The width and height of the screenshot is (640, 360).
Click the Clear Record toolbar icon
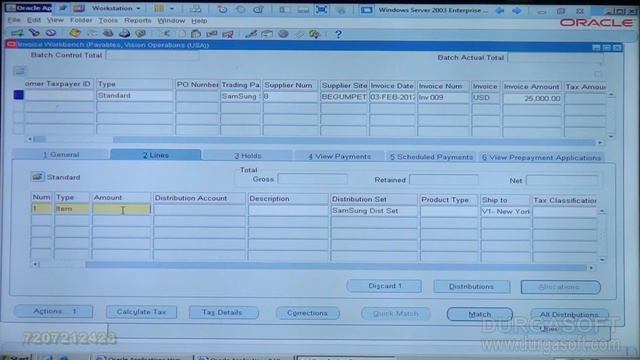[212, 33]
